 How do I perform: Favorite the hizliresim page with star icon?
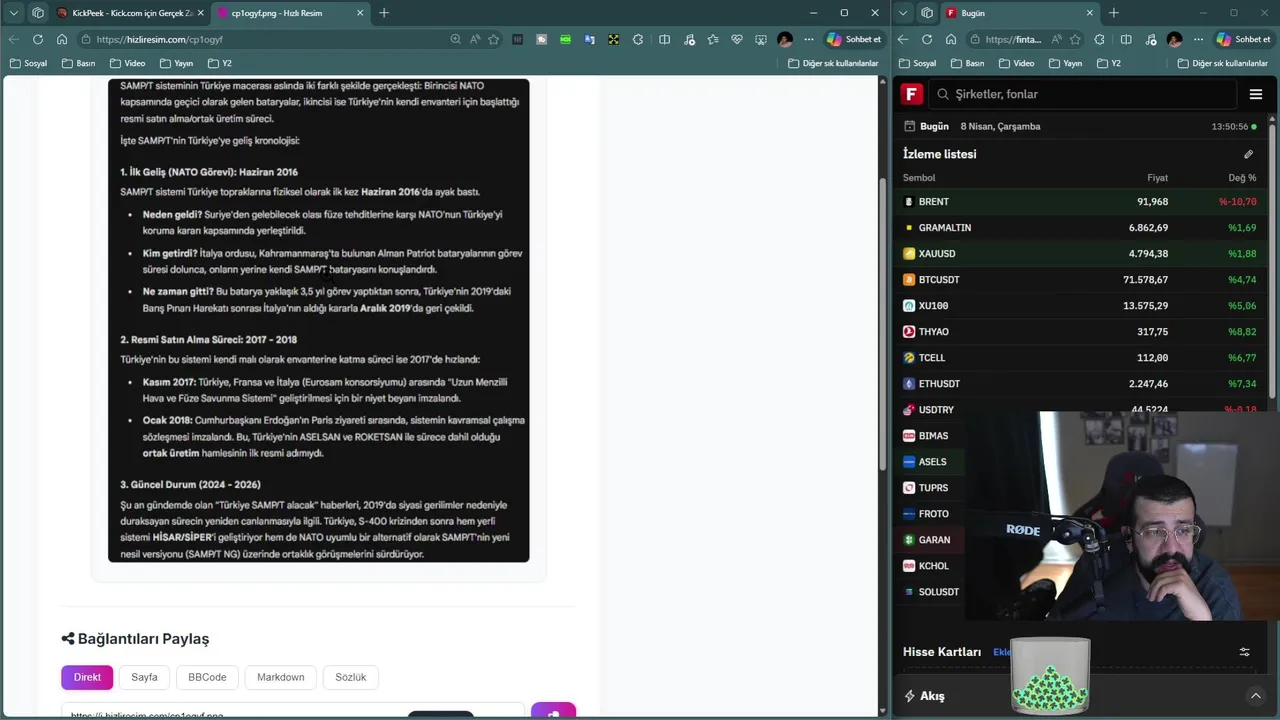[494, 39]
